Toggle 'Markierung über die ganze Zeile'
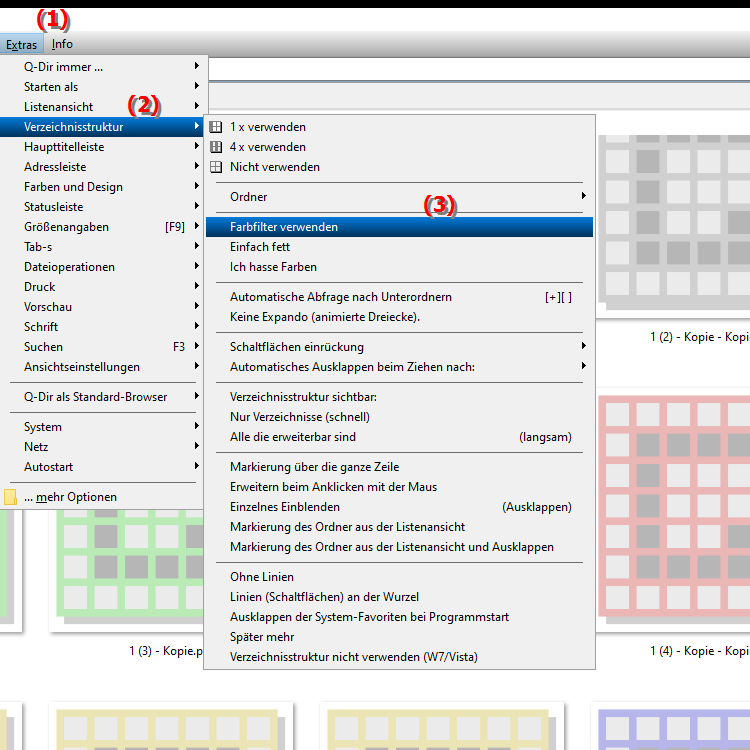 click(x=399, y=467)
